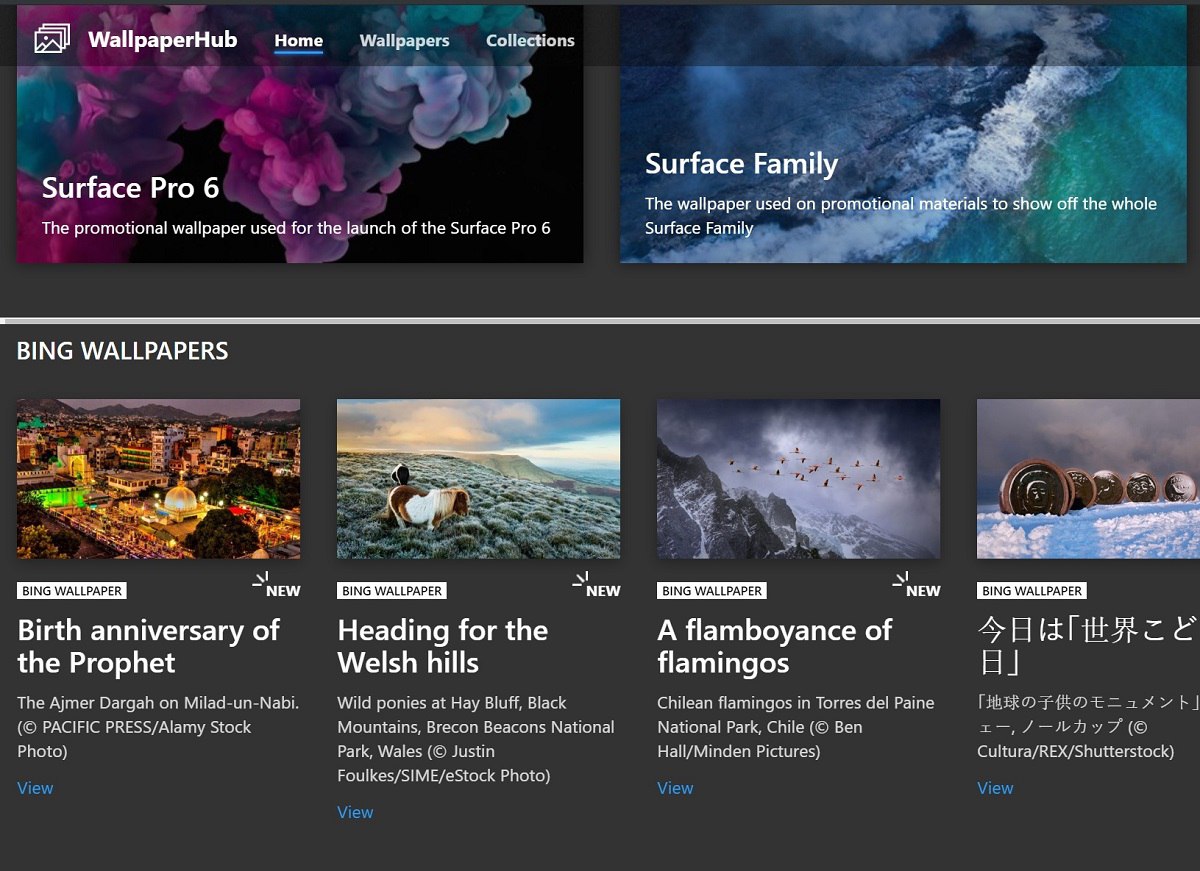
Task: Click the Ajmer Dargah description text
Action: pos(158,727)
